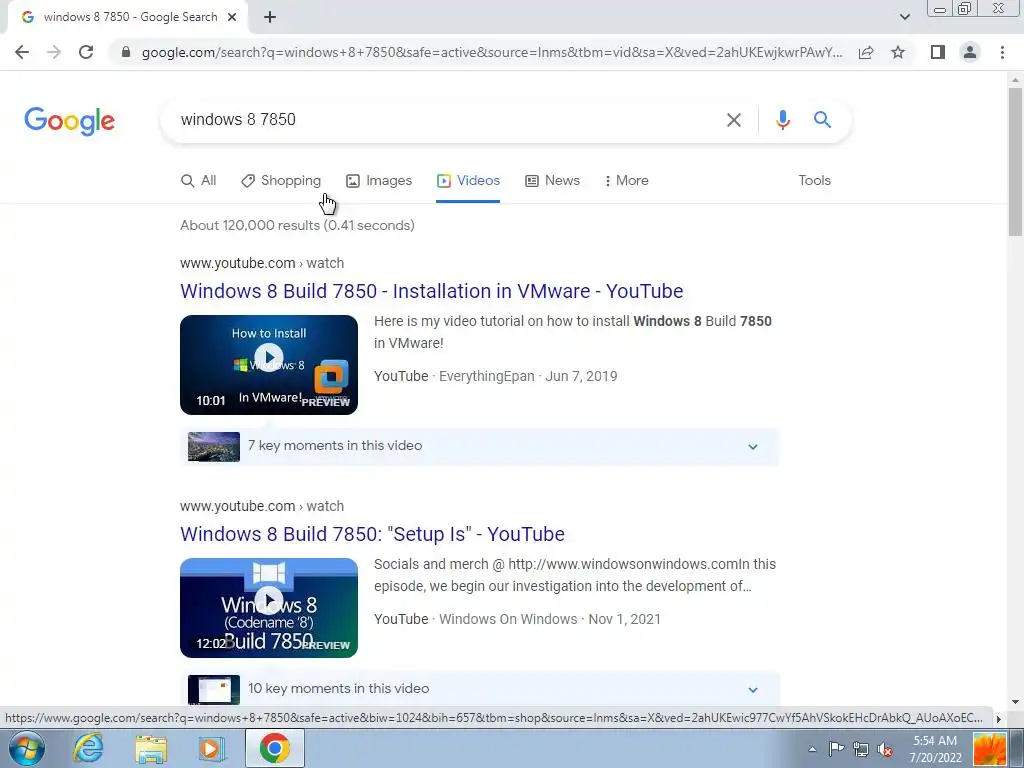Click the key moments thumbnail of the first video
Screen dimensions: 1024x768
click(x=214, y=447)
